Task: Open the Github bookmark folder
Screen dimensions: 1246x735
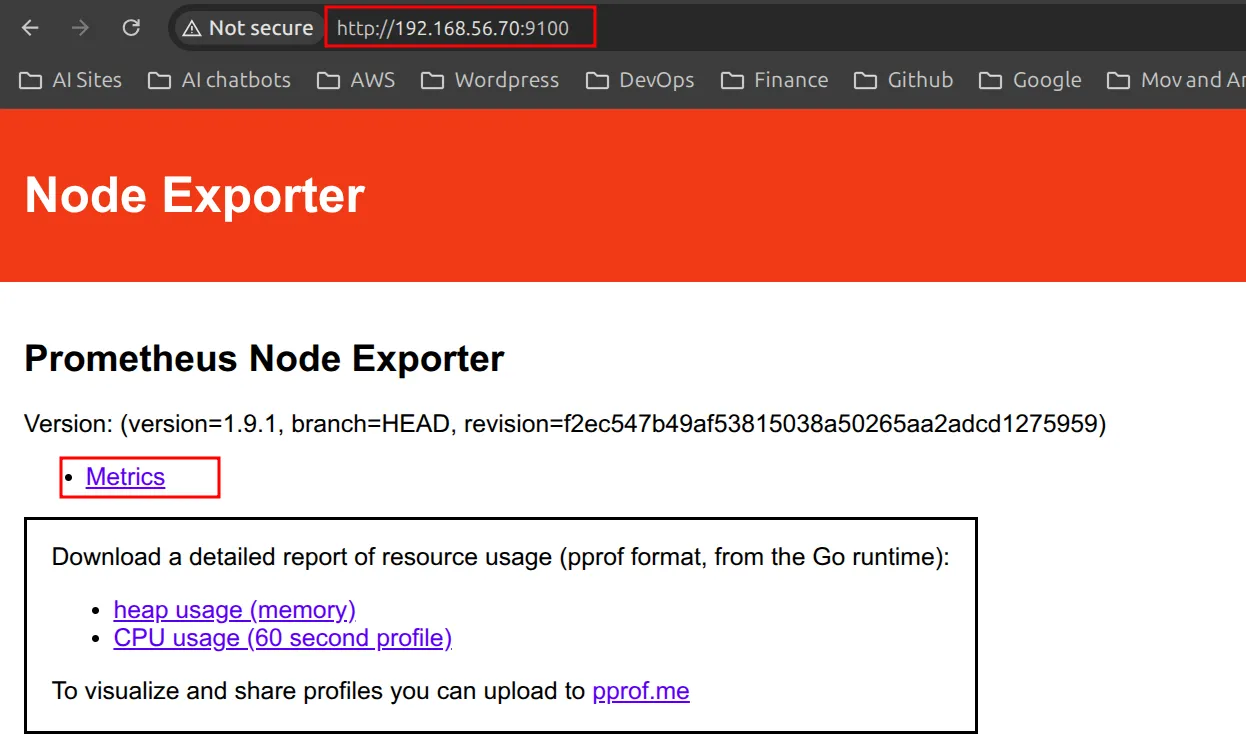Action: click(x=904, y=80)
